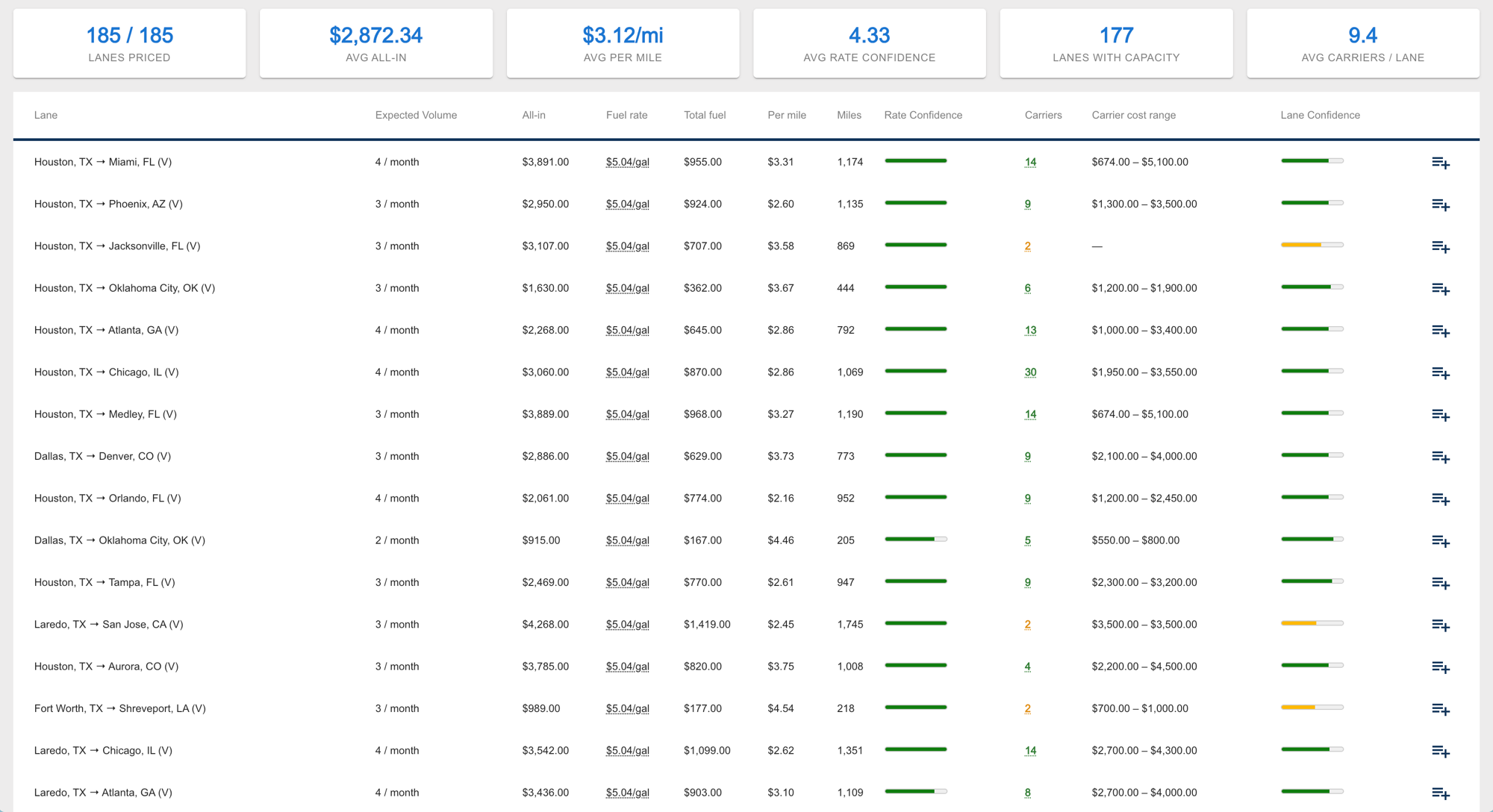Select the Lanes Priced 185 / 185 card

(x=129, y=43)
